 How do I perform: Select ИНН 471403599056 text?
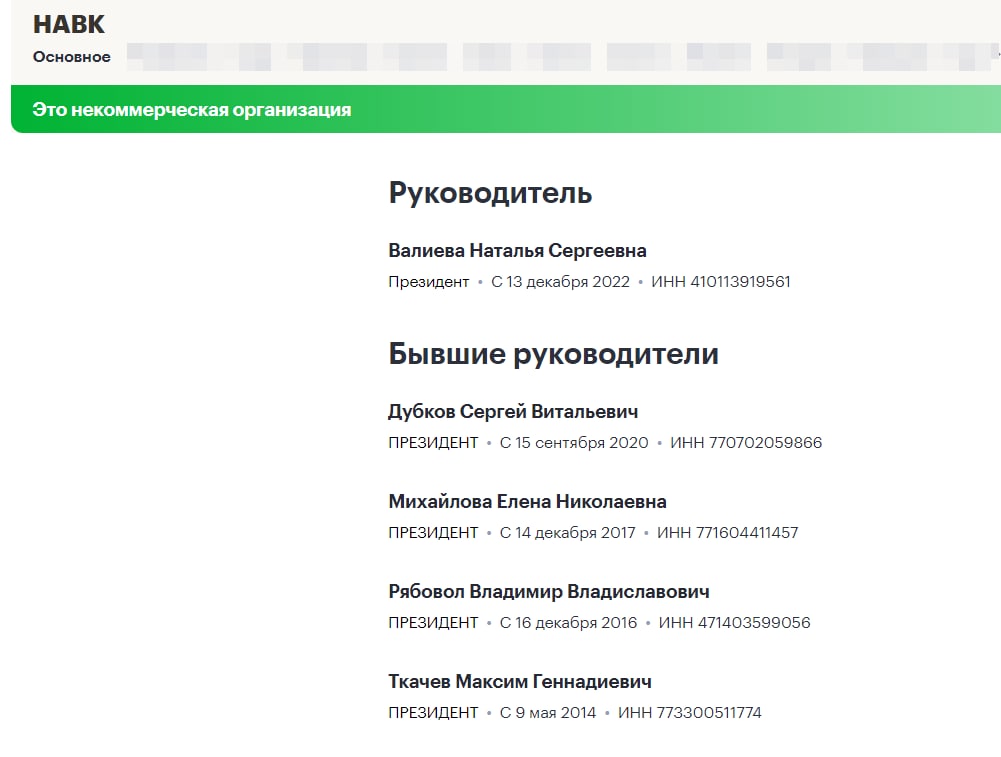[x=735, y=622]
